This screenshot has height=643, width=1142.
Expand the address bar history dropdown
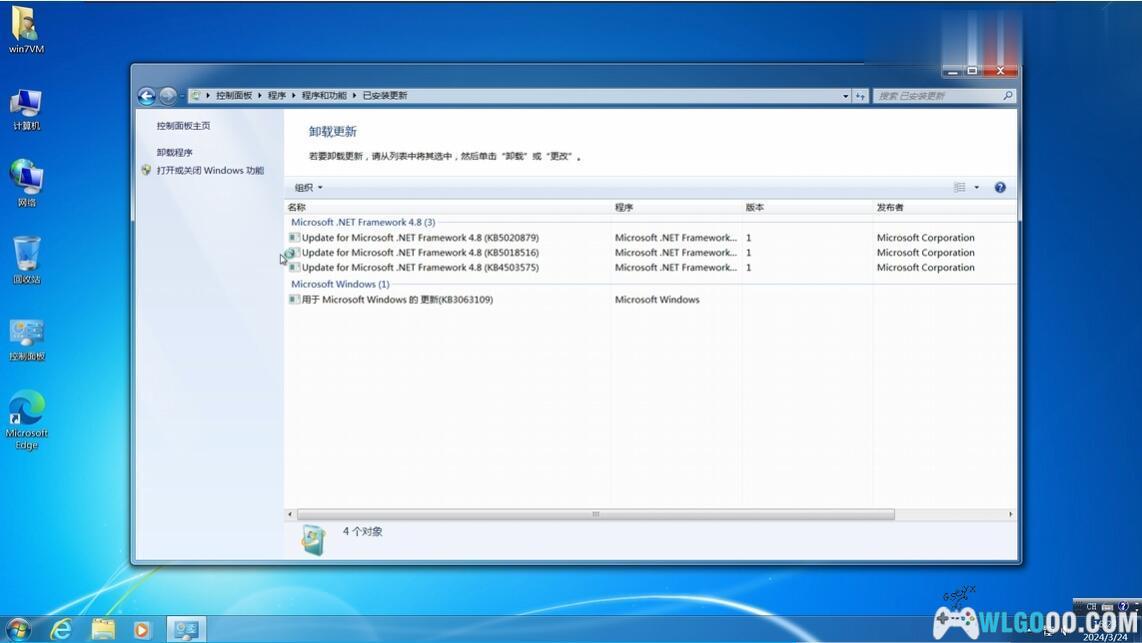[845, 96]
